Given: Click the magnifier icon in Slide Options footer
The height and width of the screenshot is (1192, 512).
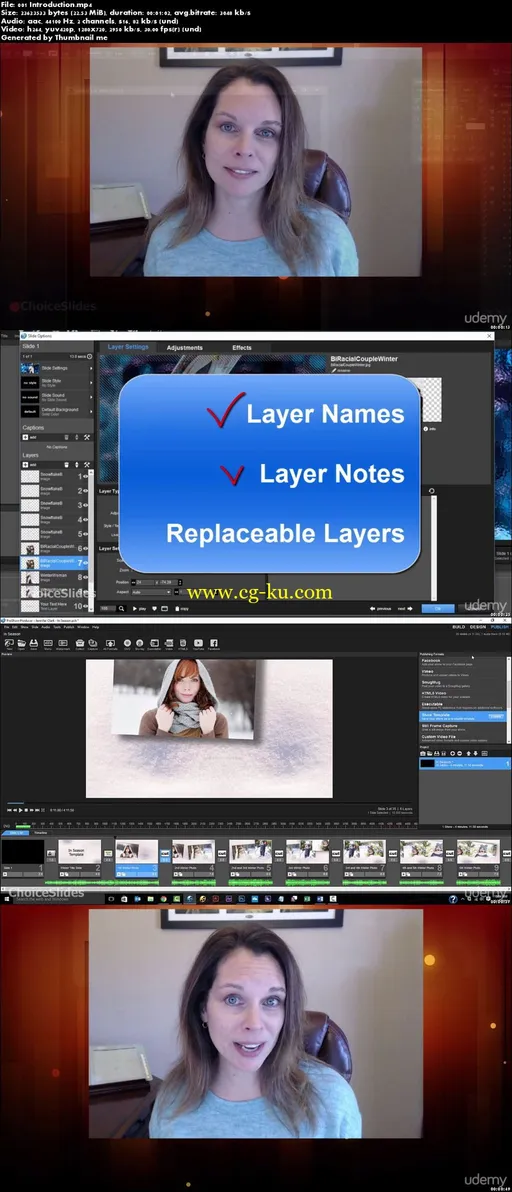Looking at the screenshot, I should point(121,608).
